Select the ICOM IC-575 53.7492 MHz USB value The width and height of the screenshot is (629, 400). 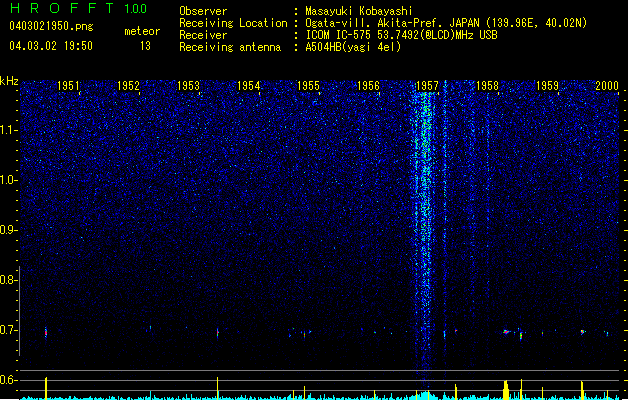(401, 35)
